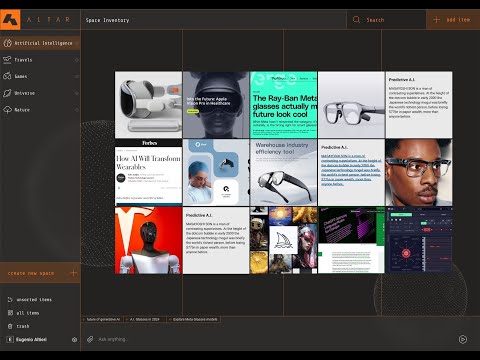The image size is (480, 360).
Task: Open the purple and green website thumbnail
Action: 351,240
